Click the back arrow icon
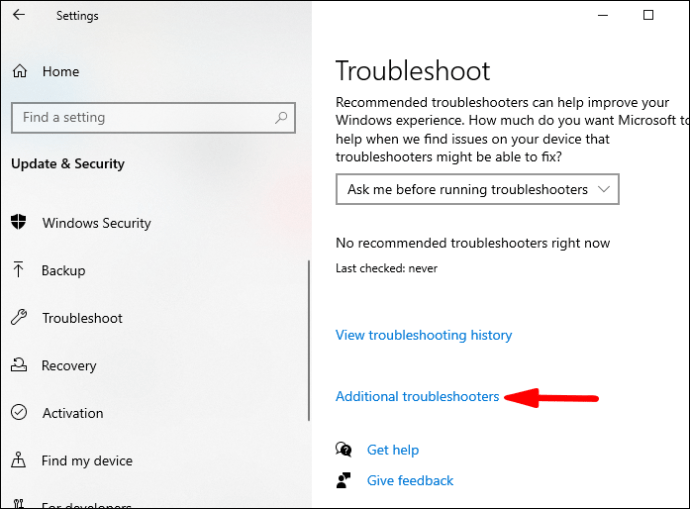Image resolution: width=690 pixels, height=509 pixels. [x=19, y=15]
